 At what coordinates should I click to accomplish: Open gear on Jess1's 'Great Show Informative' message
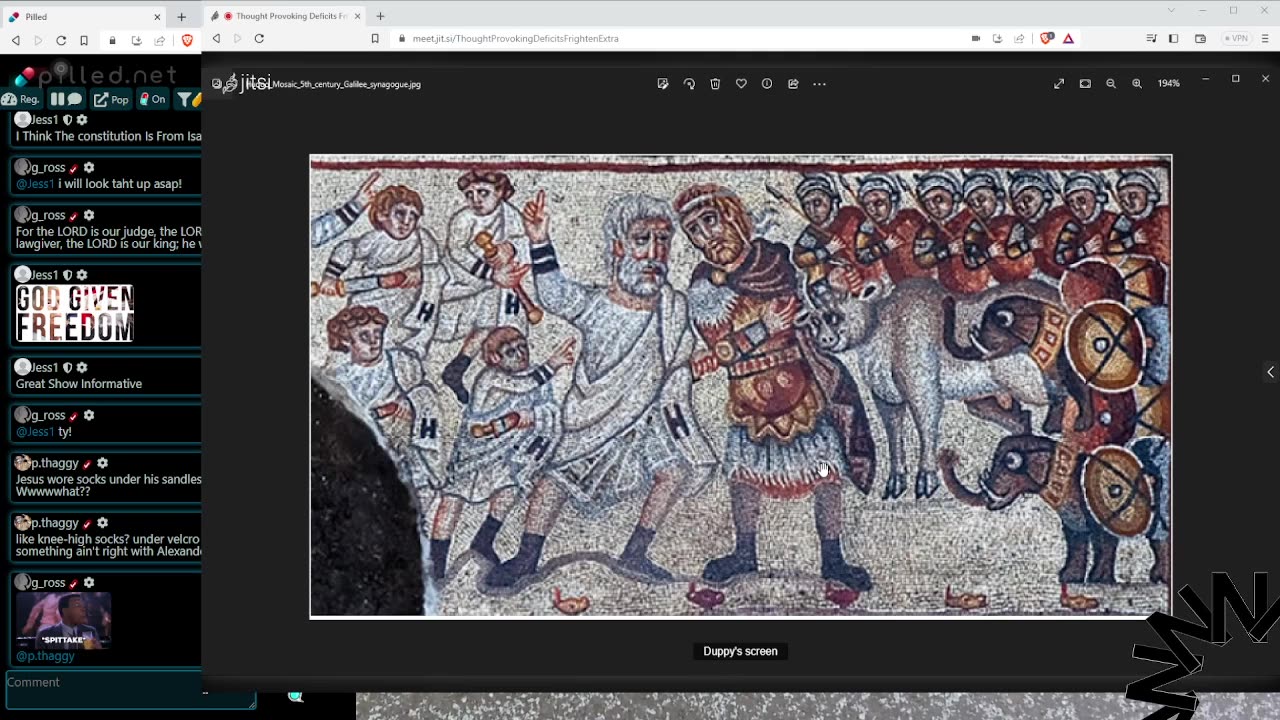[x=82, y=368]
